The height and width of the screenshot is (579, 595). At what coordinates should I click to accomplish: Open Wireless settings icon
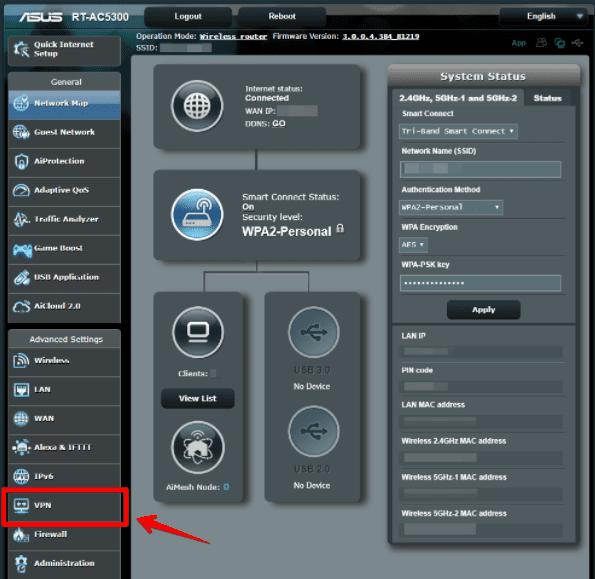pos(21,360)
